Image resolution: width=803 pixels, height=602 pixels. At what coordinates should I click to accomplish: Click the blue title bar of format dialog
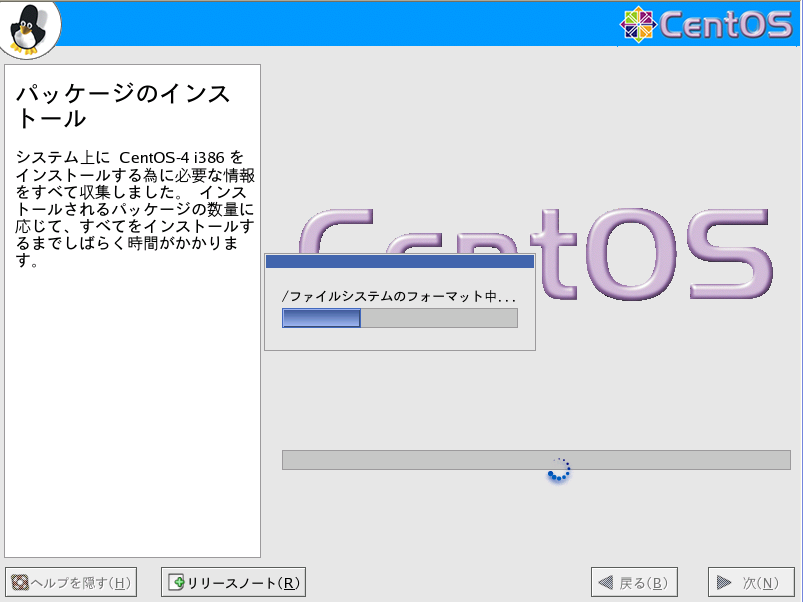click(x=400, y=262)
